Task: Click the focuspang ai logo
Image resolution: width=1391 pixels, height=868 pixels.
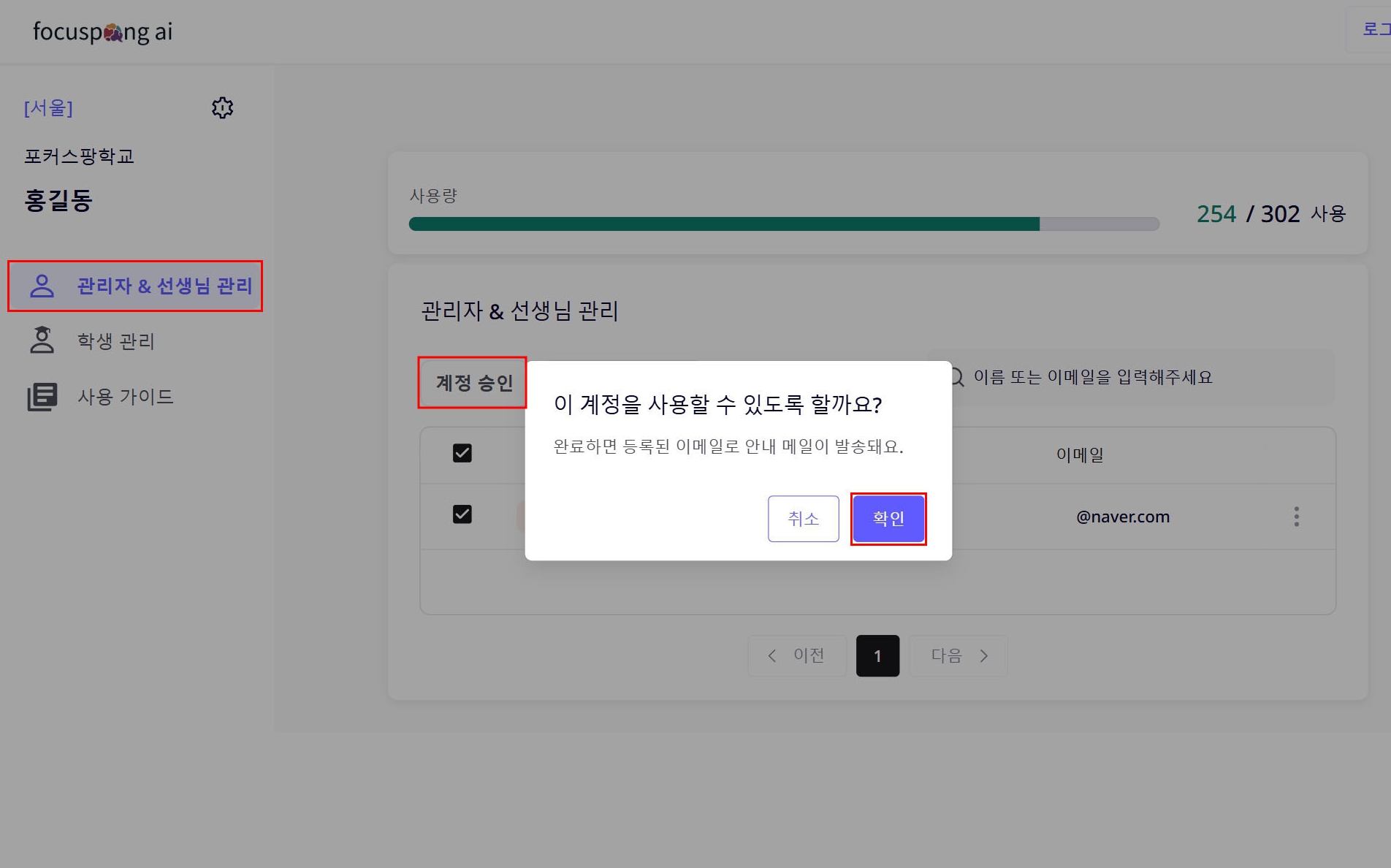Action: click(x=103, y=31)
